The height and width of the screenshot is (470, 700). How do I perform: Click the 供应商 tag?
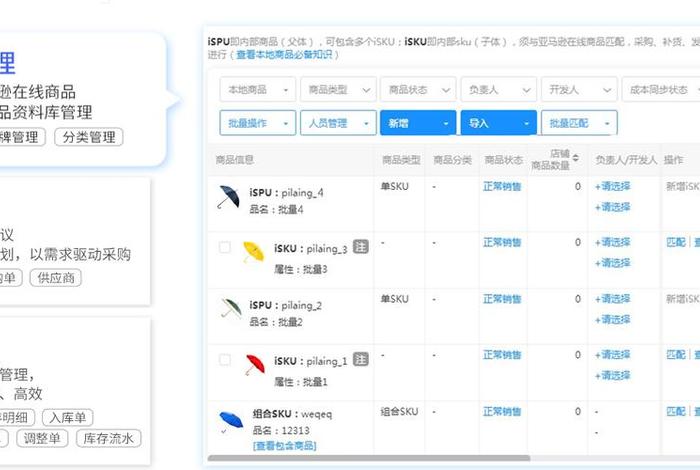[x=56, y=278]
